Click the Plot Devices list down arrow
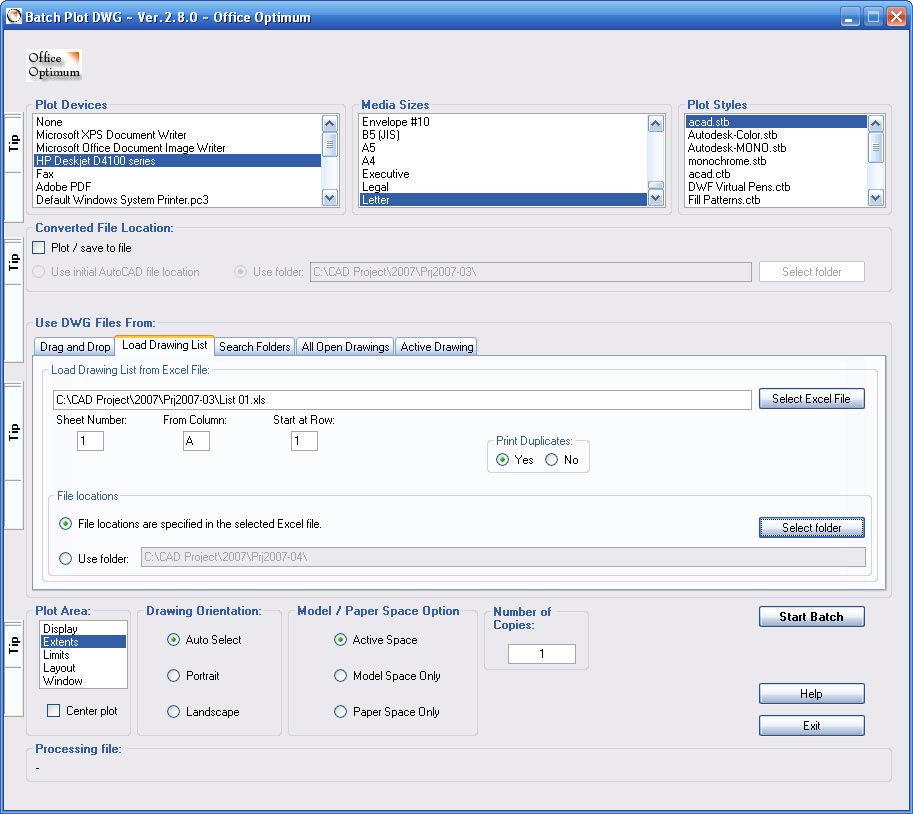 330,198
